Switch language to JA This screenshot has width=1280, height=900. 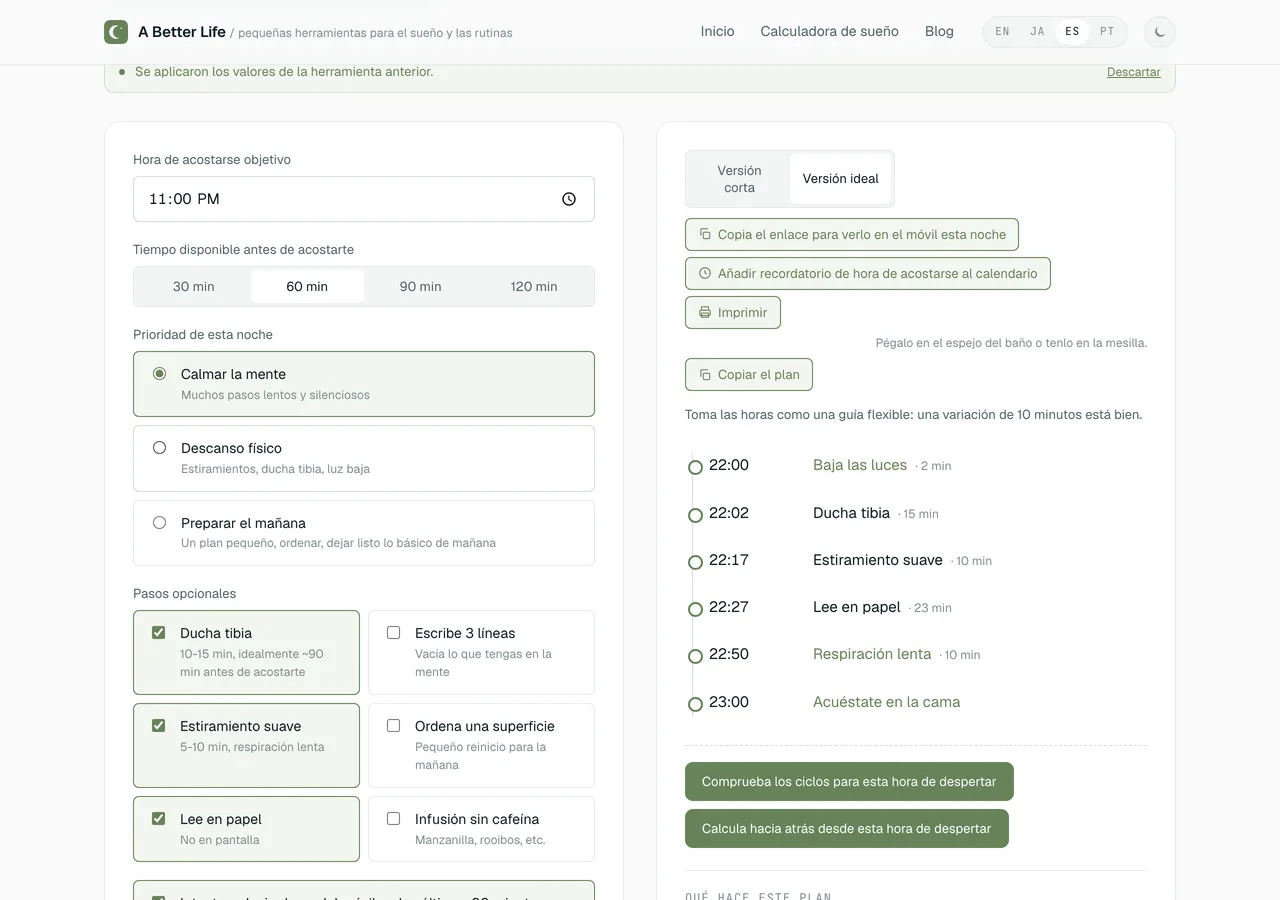1038,32
